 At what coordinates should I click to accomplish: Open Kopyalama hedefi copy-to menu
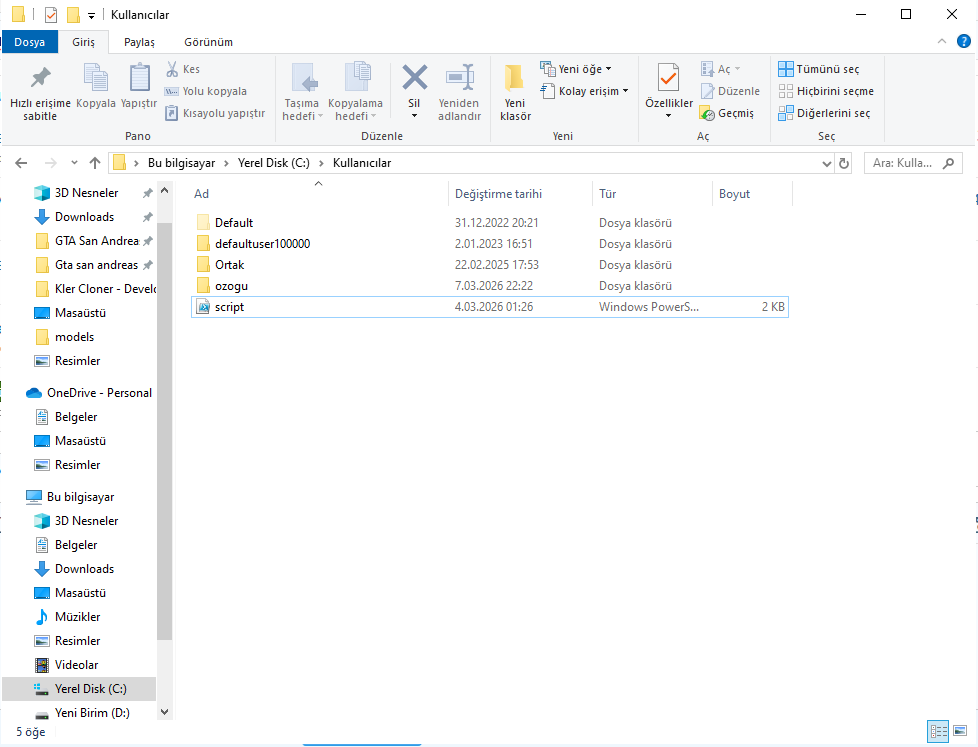(356, 92)
